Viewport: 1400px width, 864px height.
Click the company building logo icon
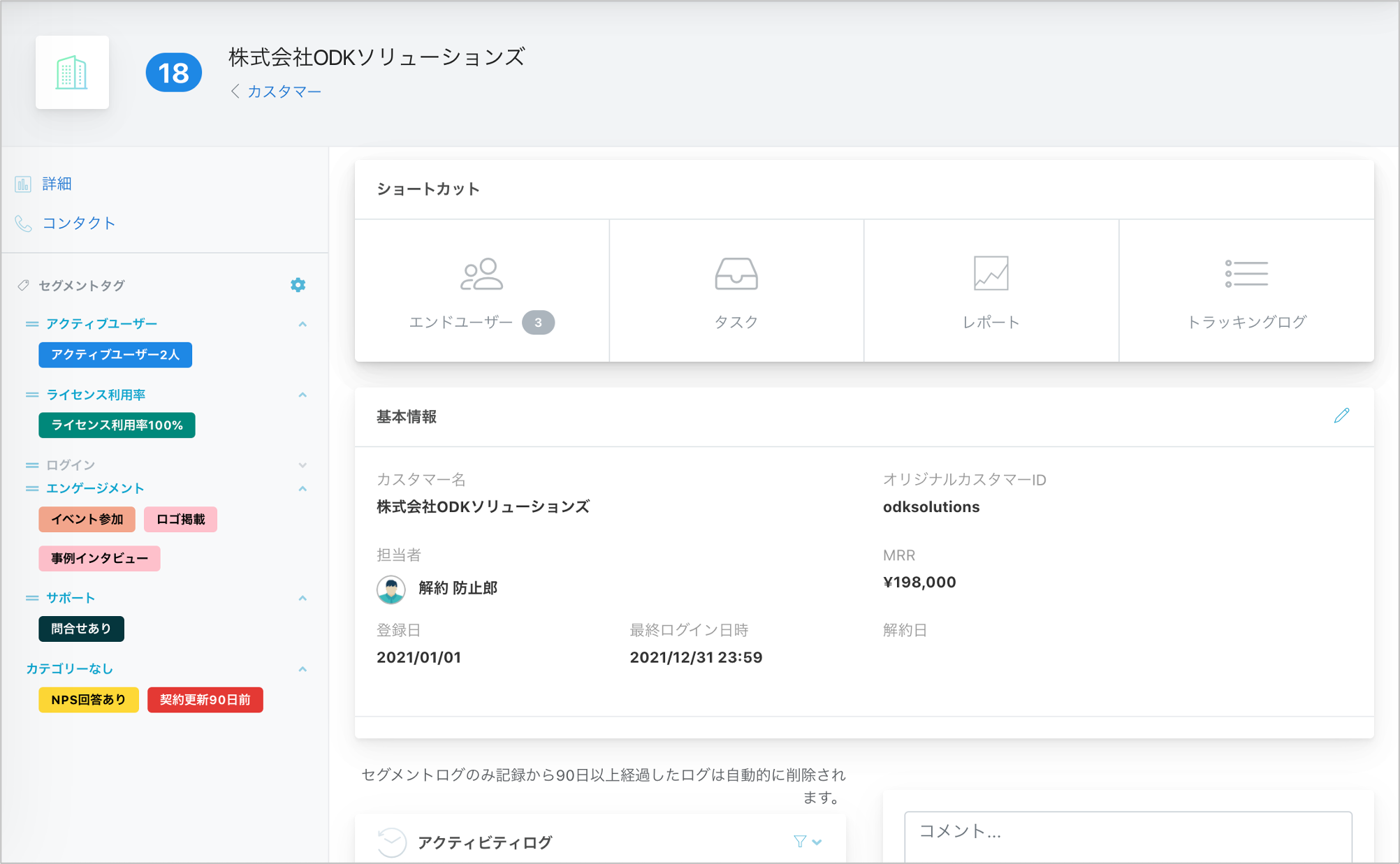[x=72, y=73]
